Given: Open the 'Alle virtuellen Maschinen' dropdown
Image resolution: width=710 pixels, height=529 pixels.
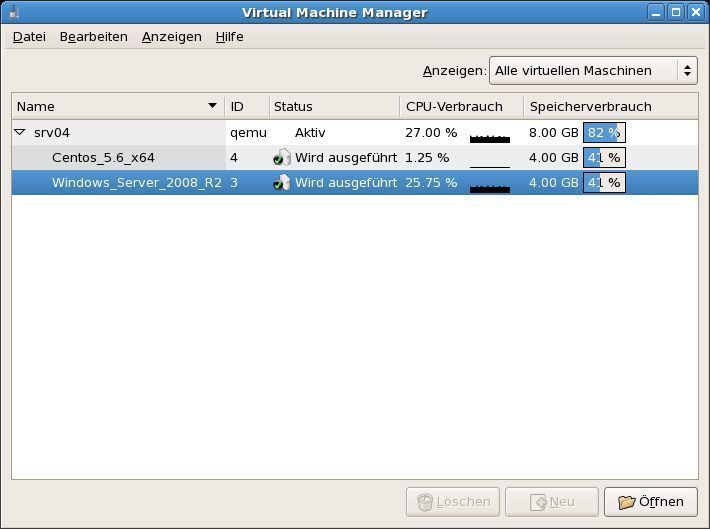Looking at the screenshot, I should coord(593,71).
